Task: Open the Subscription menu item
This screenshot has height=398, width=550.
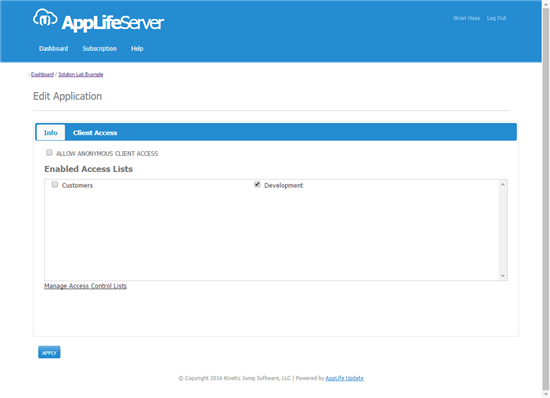Action: tap(100, 48)
